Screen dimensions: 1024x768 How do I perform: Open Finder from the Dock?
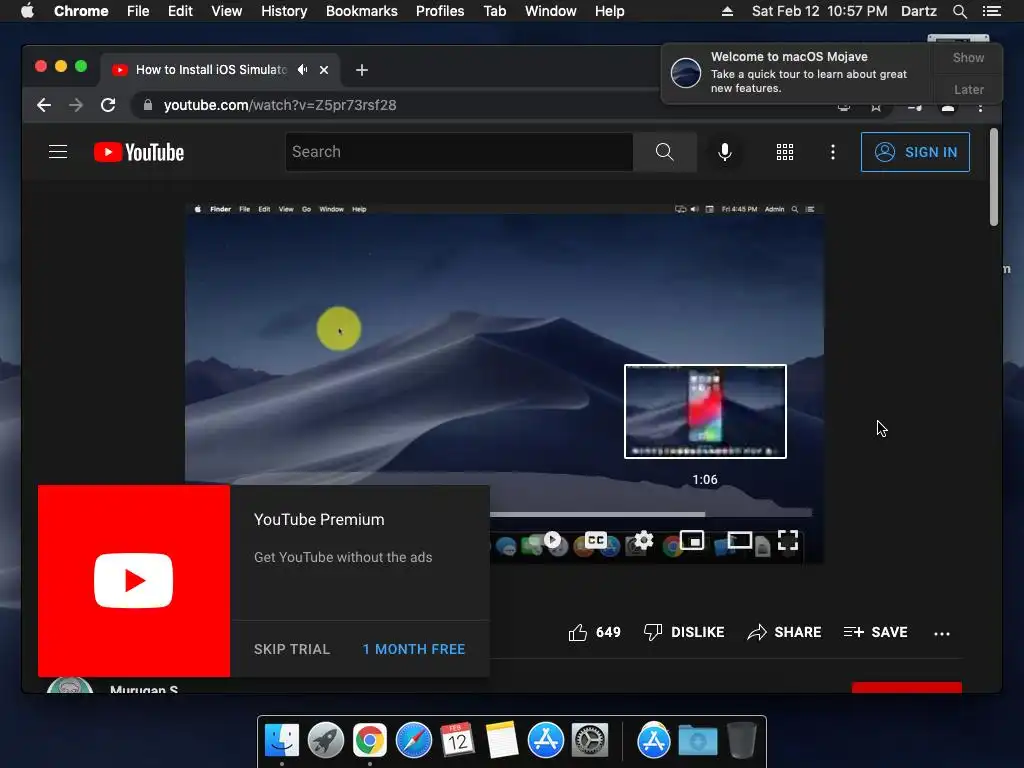coord(282,741)
